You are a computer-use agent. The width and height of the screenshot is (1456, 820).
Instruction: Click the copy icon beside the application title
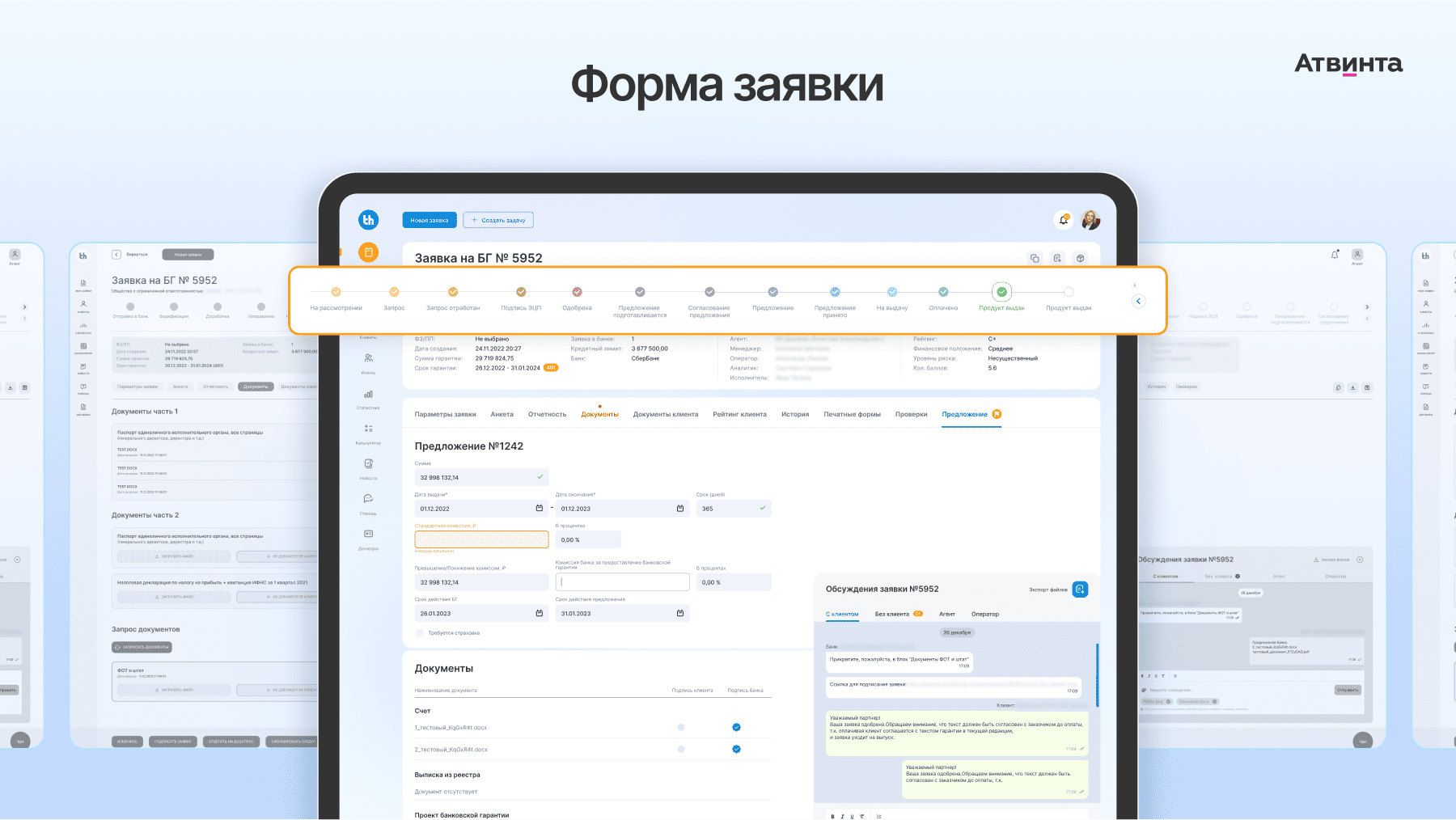1034,258
